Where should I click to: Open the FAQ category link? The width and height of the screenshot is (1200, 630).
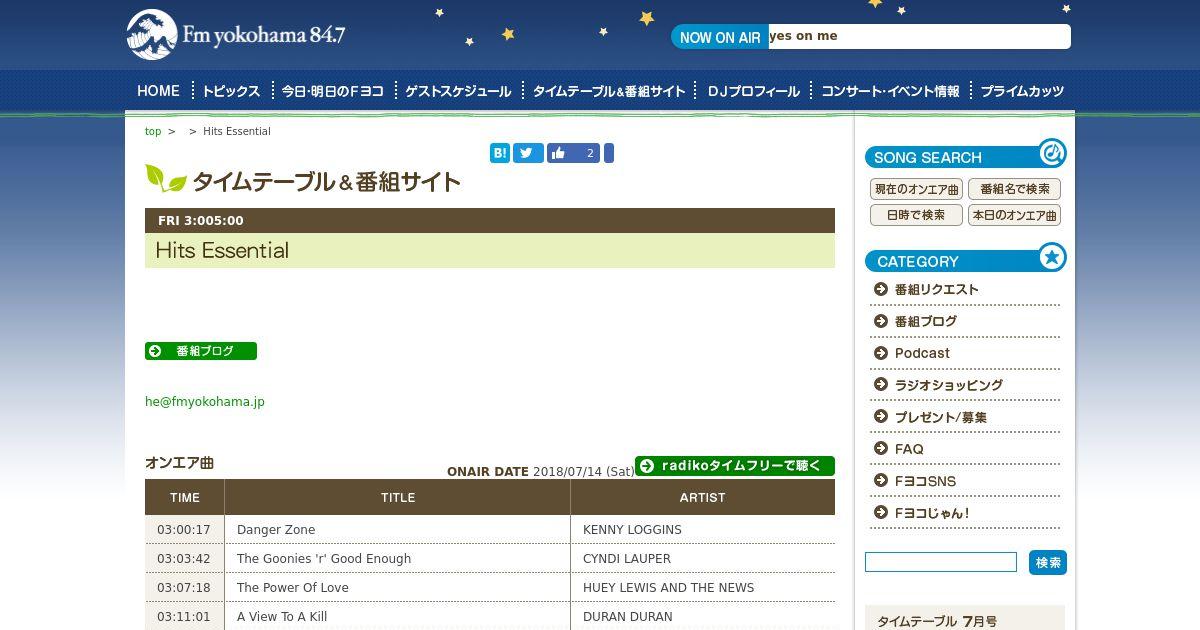[x=909, y=449]
